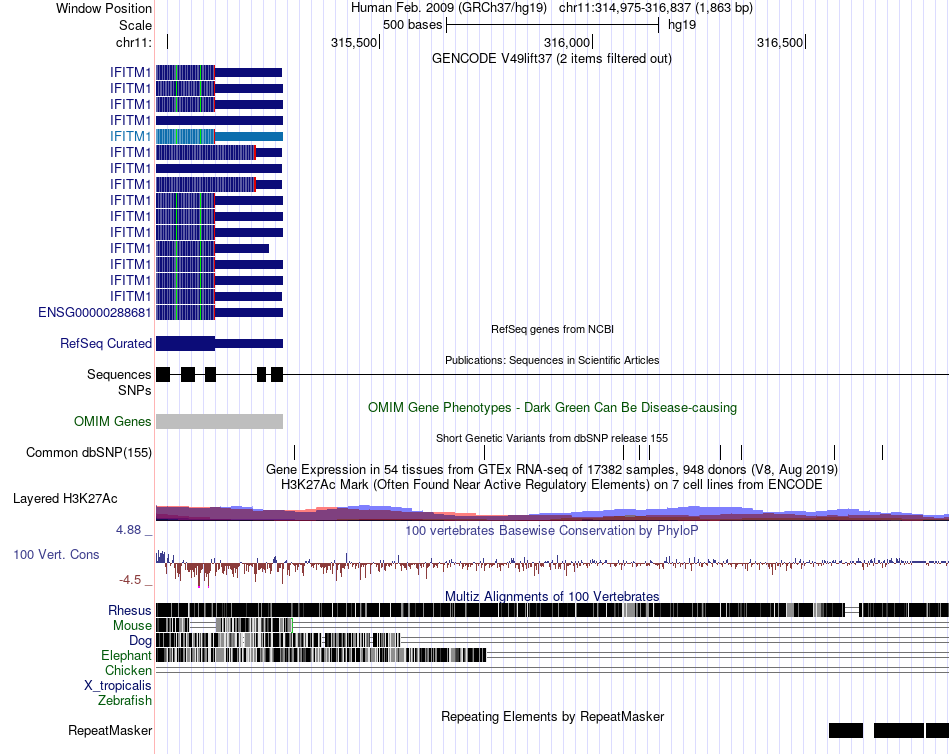Click Short Genetic Variants dbSNP title
Viewport: 950px width, 754px height.
(x=552, y=438)
